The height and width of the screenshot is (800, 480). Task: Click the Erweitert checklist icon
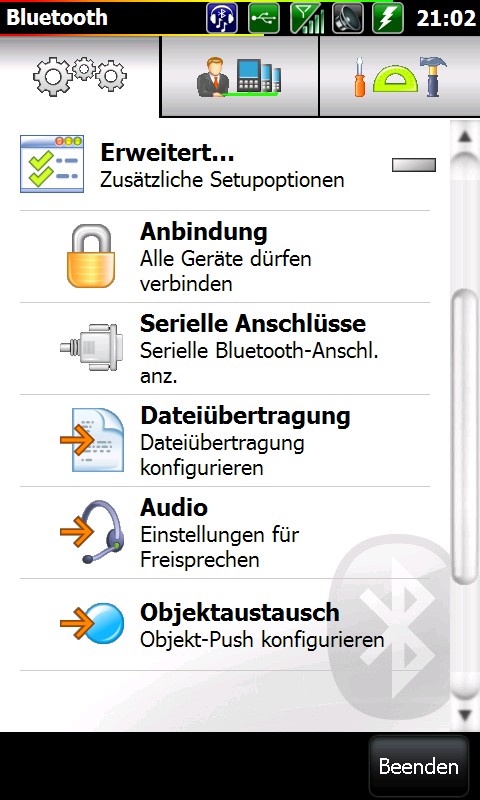click(52, 164)
